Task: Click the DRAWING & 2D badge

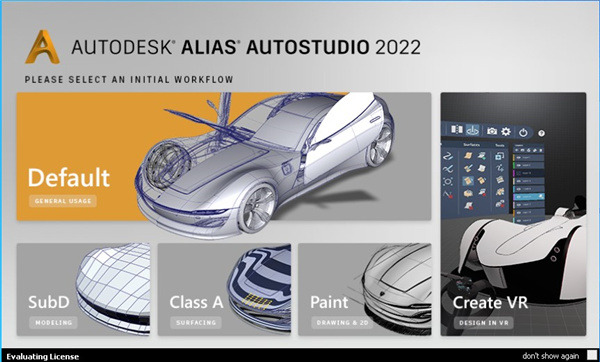Action: click(342, 323)
